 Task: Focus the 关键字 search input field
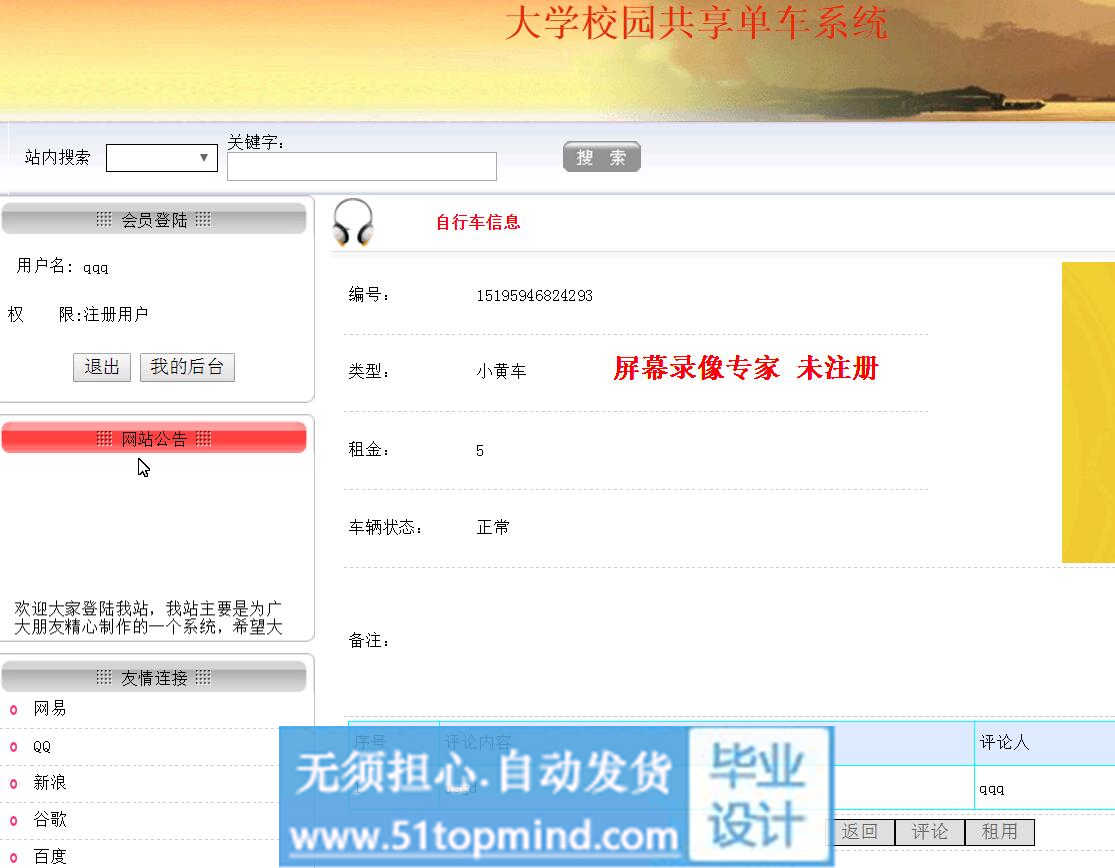click(x=361, y=166)
